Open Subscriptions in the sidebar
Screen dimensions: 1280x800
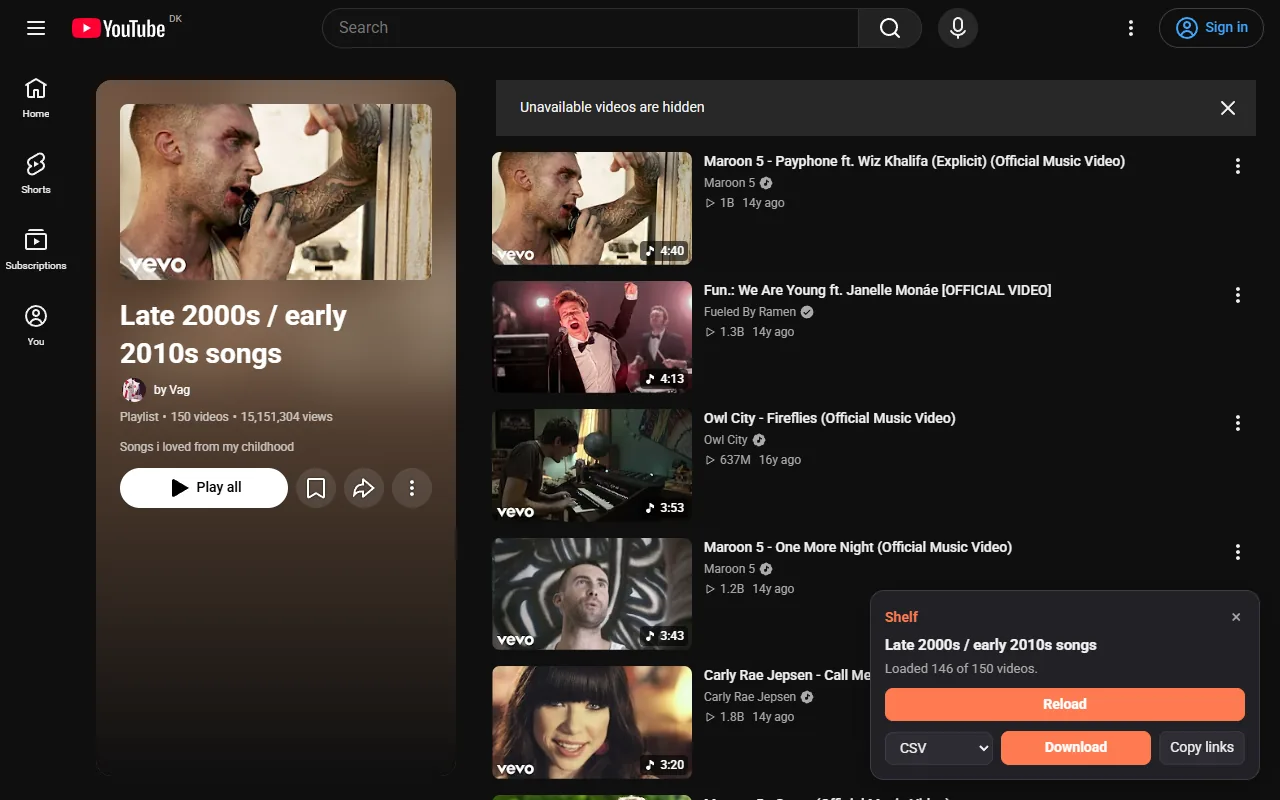click(36, 250)
